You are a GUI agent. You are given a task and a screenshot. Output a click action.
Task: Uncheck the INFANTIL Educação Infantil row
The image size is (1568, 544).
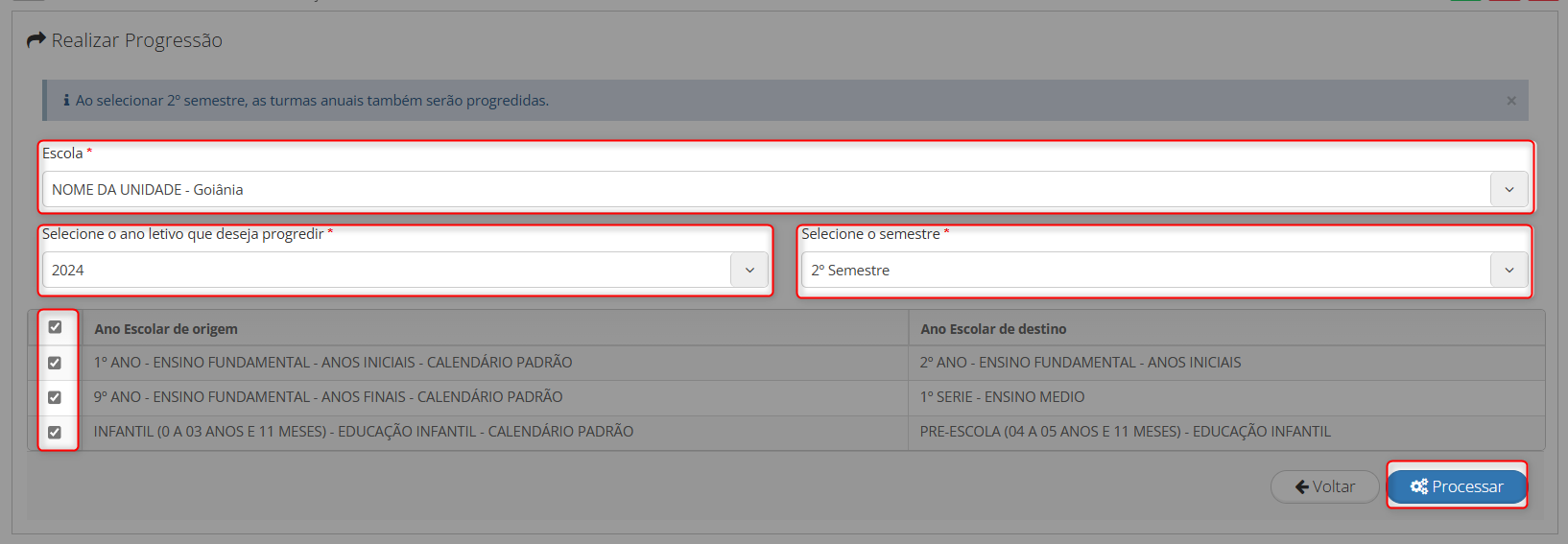coord(55,432)
